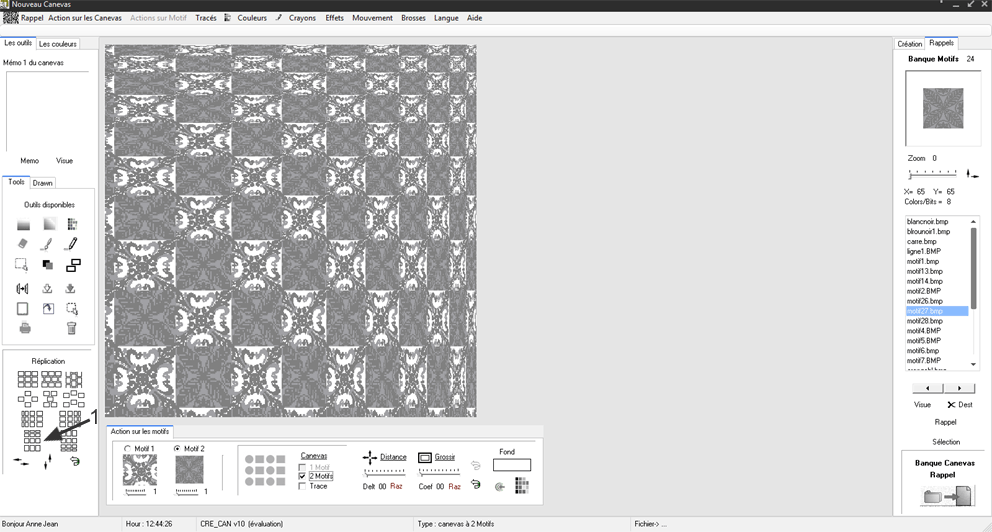Open the Effets menu

pyautogui.click(x=334, y=18)
